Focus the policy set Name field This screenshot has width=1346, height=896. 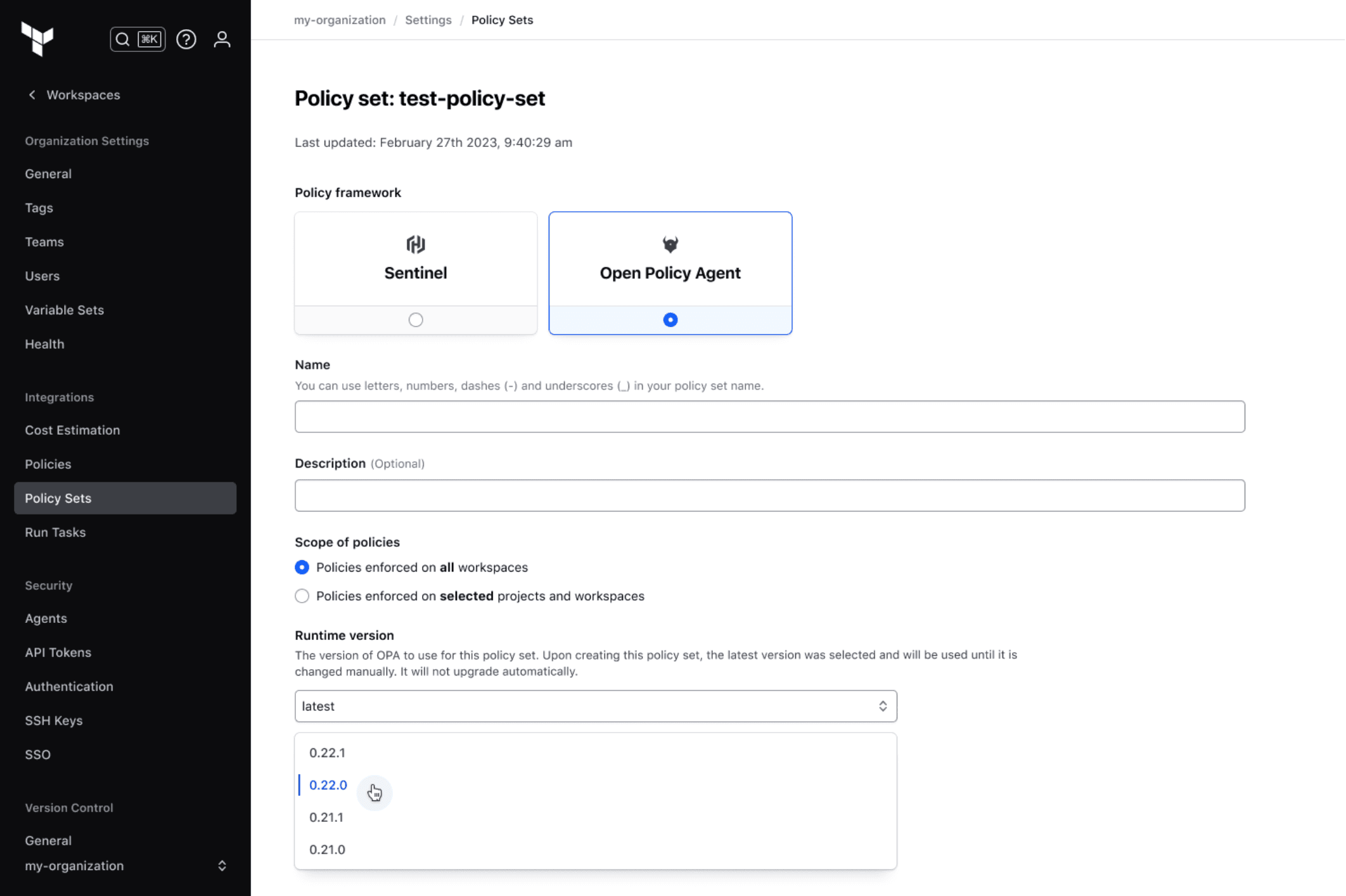[x=769, y=416]
